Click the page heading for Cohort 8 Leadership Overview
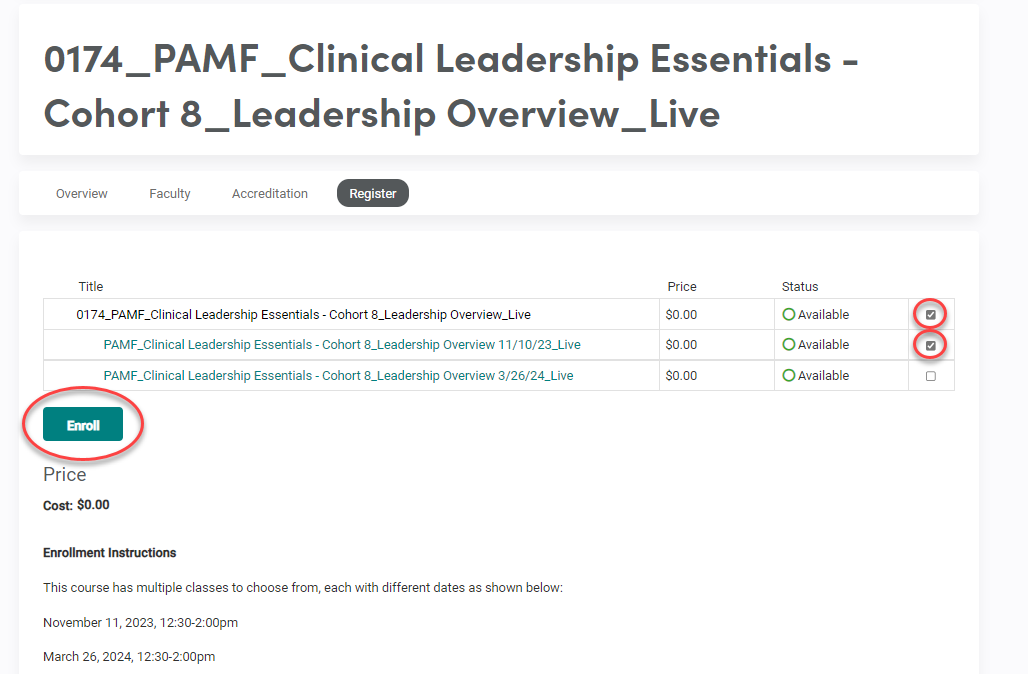 (x=450, y=86)
